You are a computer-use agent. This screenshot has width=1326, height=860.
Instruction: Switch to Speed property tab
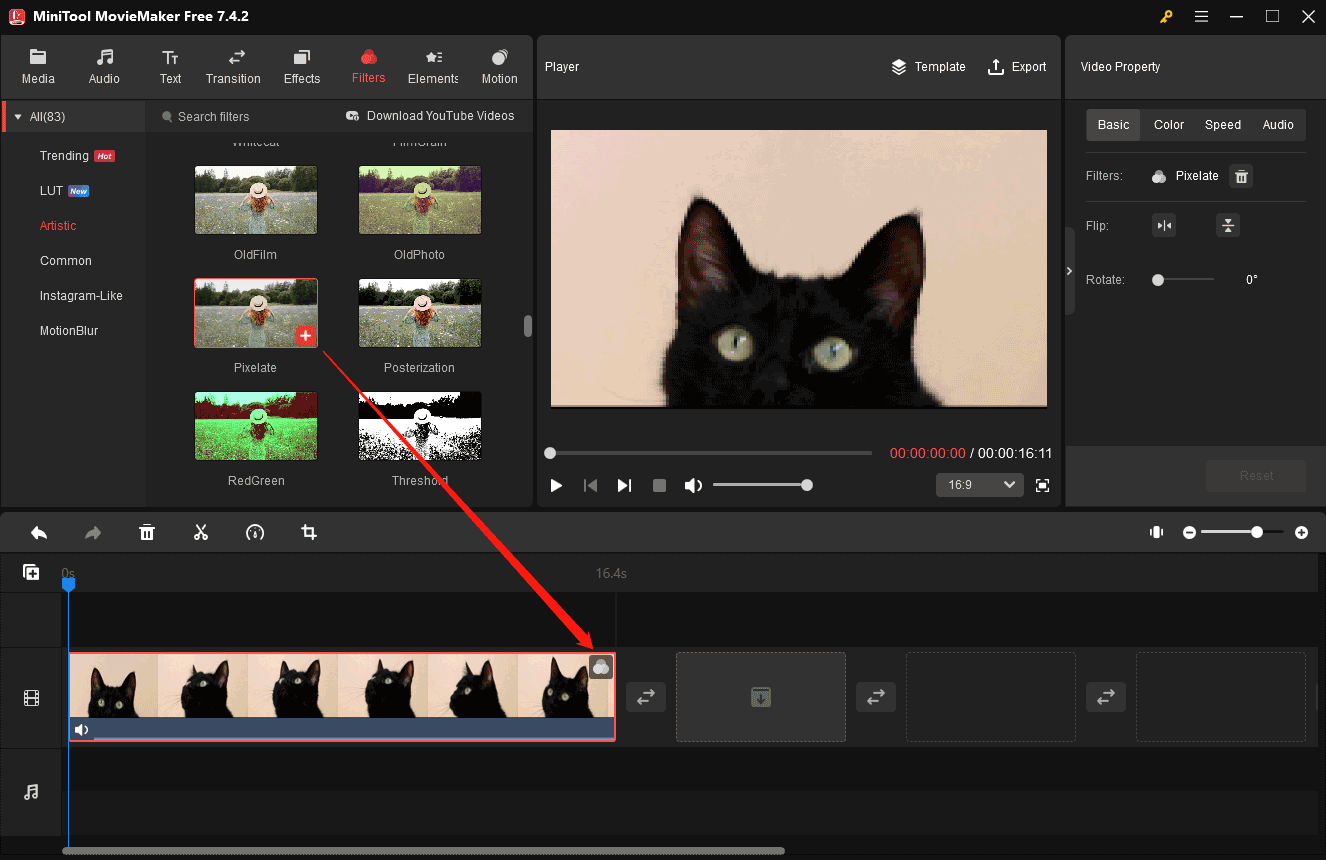click(1222, 125)
